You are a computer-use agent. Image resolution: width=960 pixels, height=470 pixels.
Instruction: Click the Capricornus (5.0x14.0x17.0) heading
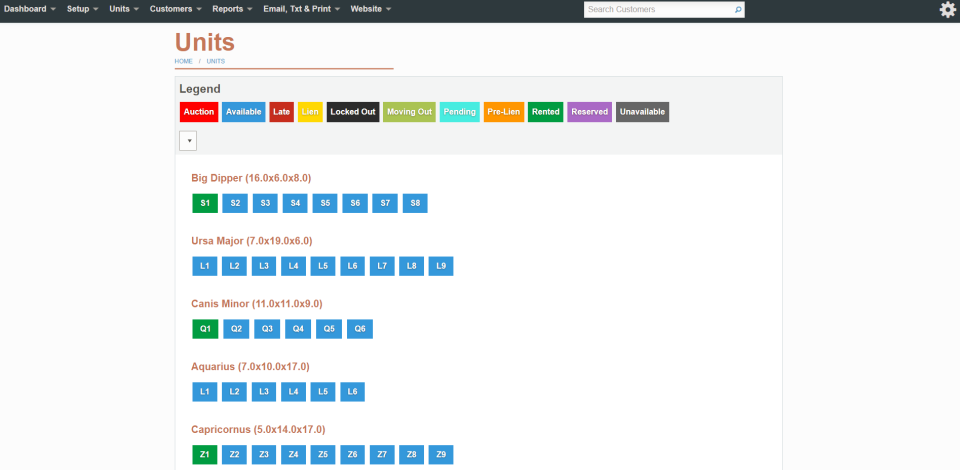[258, 429]
